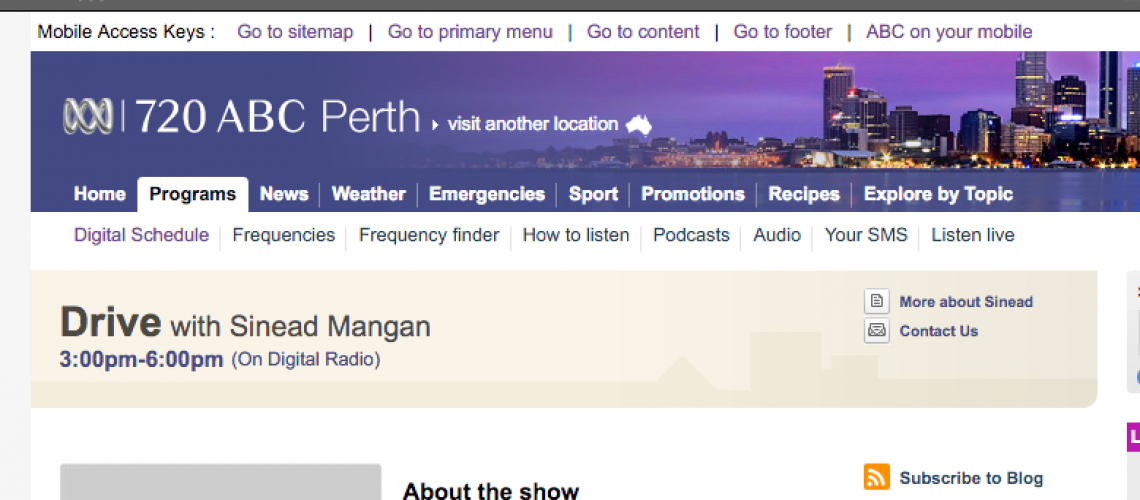The image size is (1140, 500).
Task: Click the ABC logo icon
Action: click(x=88, y=116)
